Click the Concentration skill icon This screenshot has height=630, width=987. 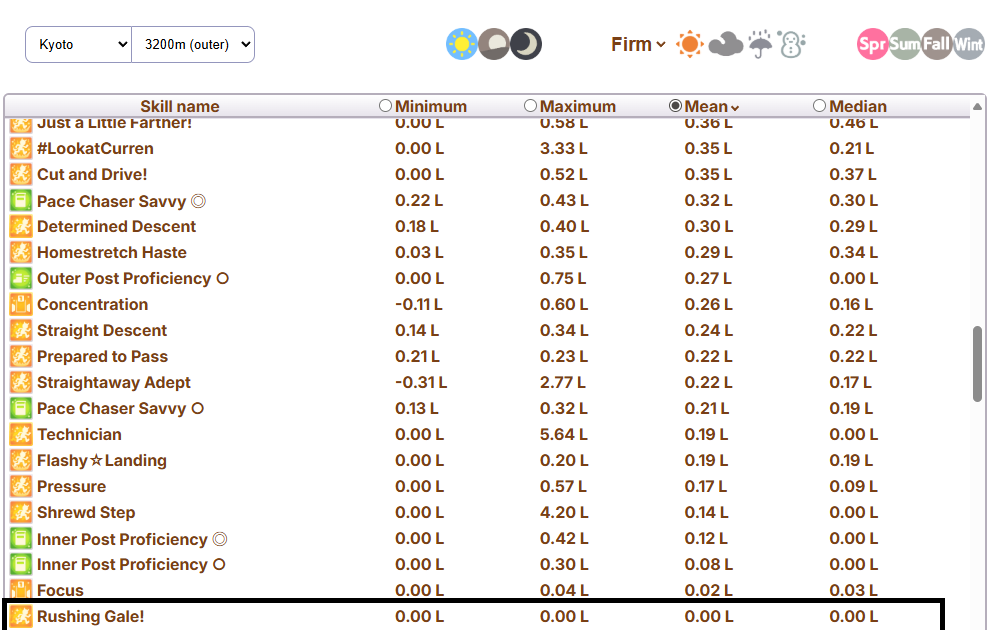[21, 305]
